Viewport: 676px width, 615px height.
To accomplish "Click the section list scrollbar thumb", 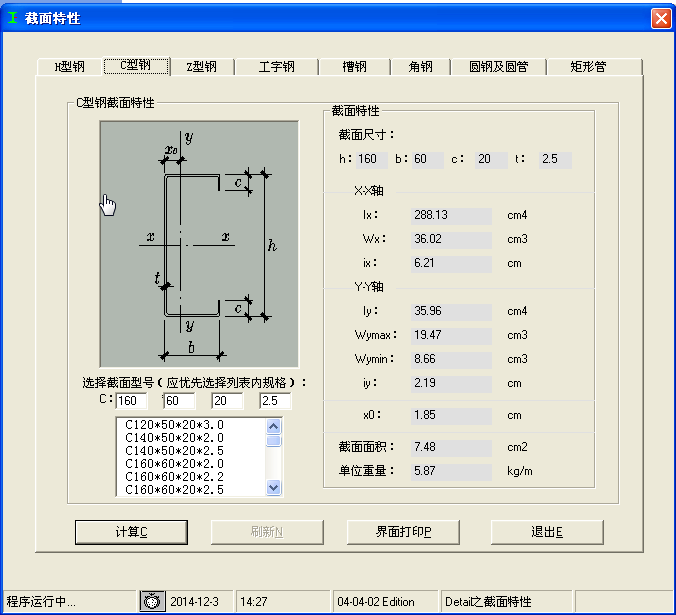I will tap(274, 441).
